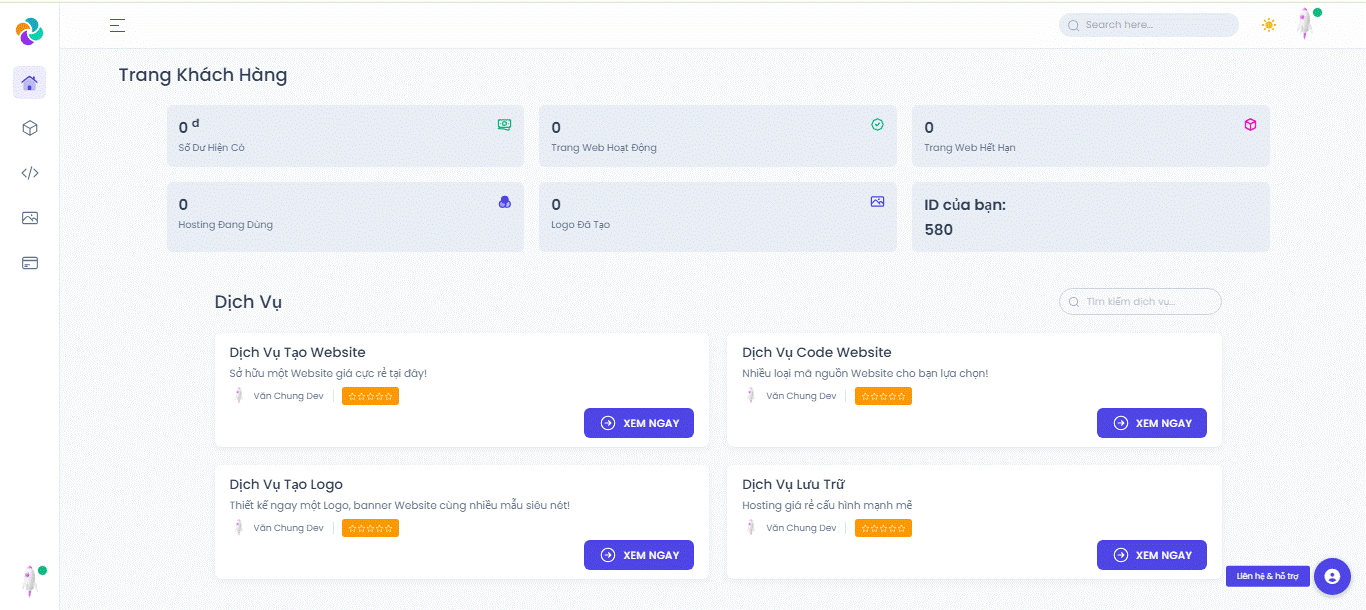Click XEM NGAY for Dịch Vụ Code Website
Viewport: 1366px width, 610px height.
click(1151, 423)
